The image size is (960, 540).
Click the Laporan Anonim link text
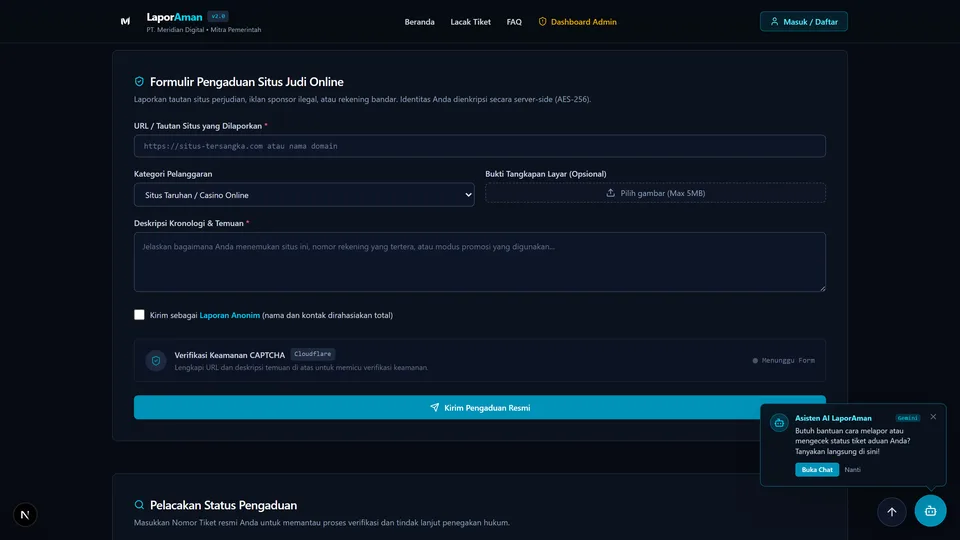(x=230, y=315)
